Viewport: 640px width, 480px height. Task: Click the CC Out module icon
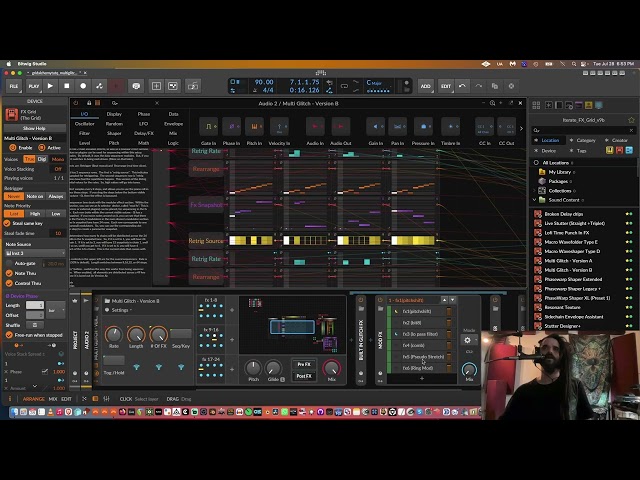tap(507, 127)
